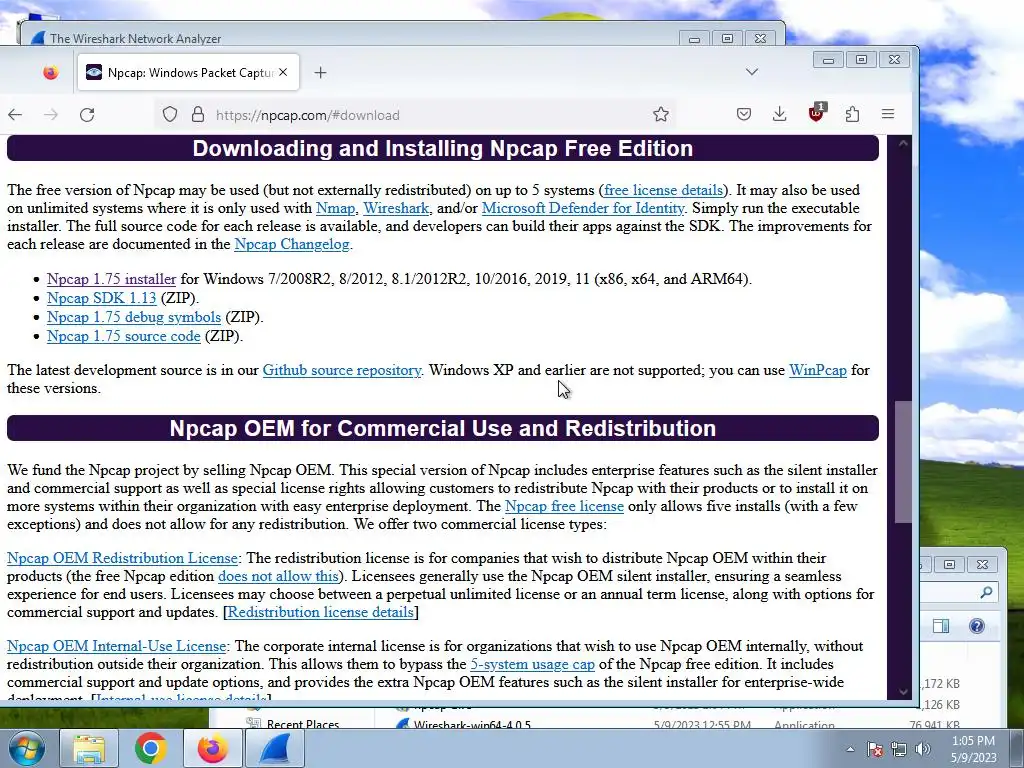
Task: Open Redistribution license details link
Action: pos(321,613)
